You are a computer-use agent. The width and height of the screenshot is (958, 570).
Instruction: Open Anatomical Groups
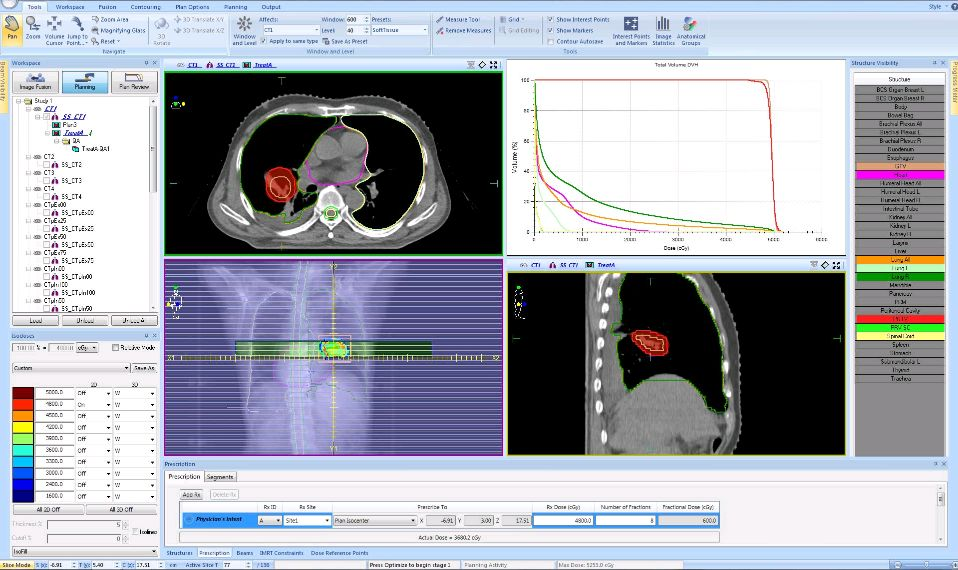pos(690,30)
